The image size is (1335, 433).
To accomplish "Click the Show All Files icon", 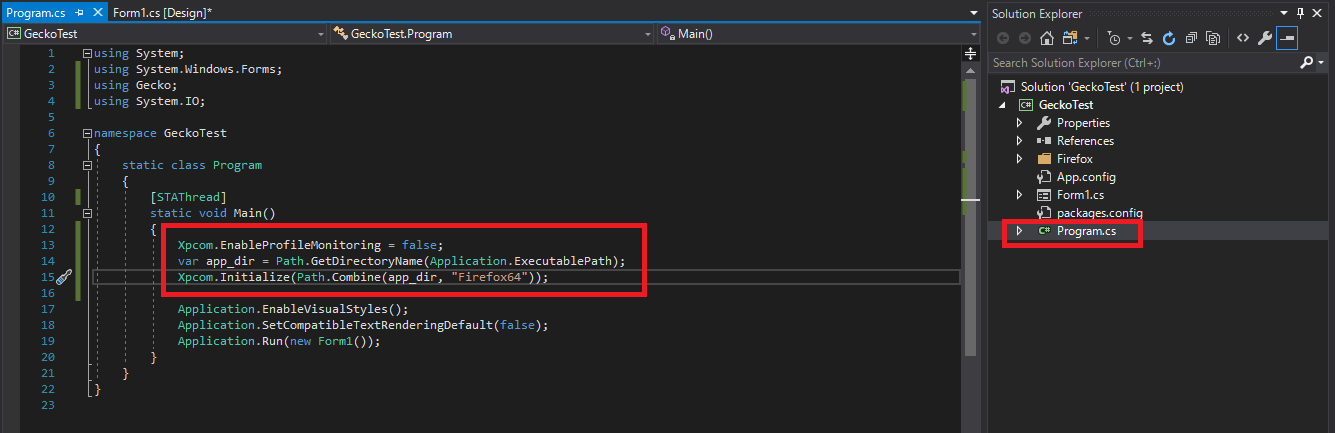I will click(1213, 38).
